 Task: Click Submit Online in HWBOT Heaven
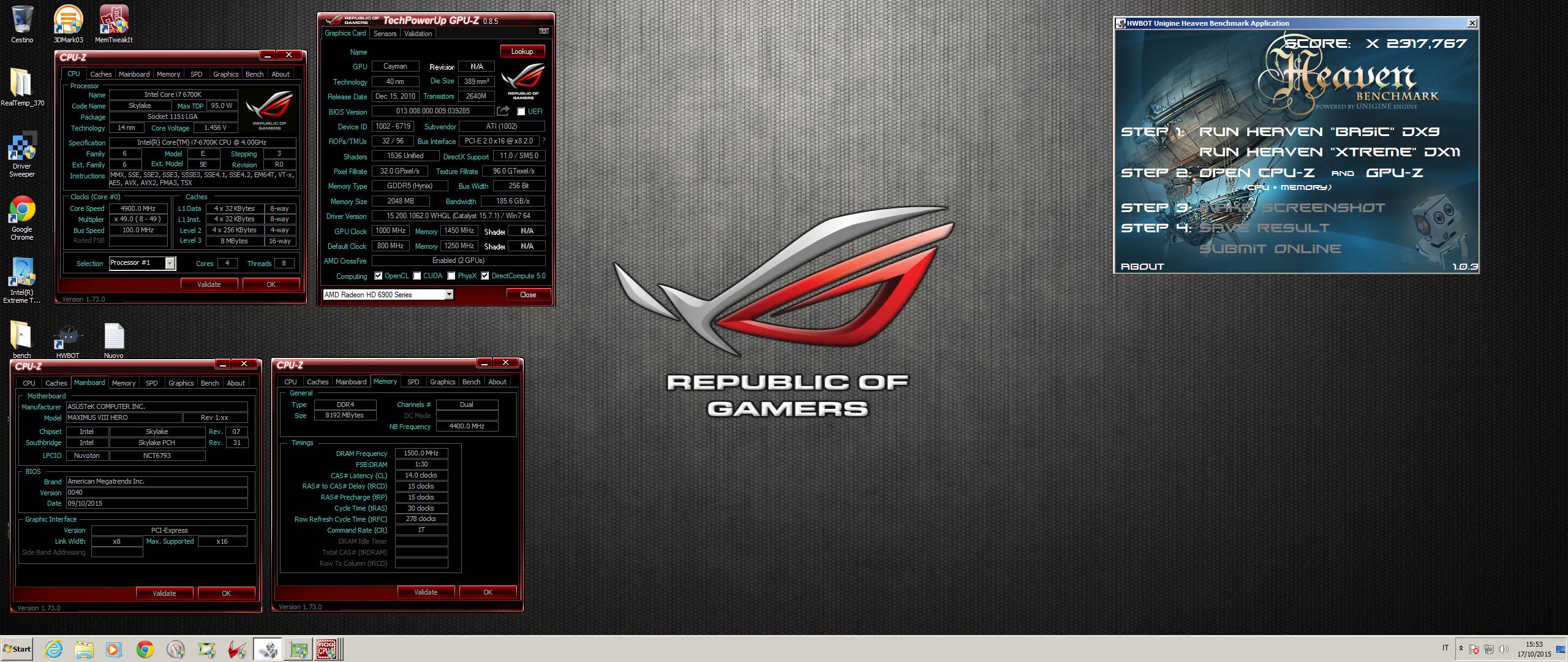point(1270,249)
